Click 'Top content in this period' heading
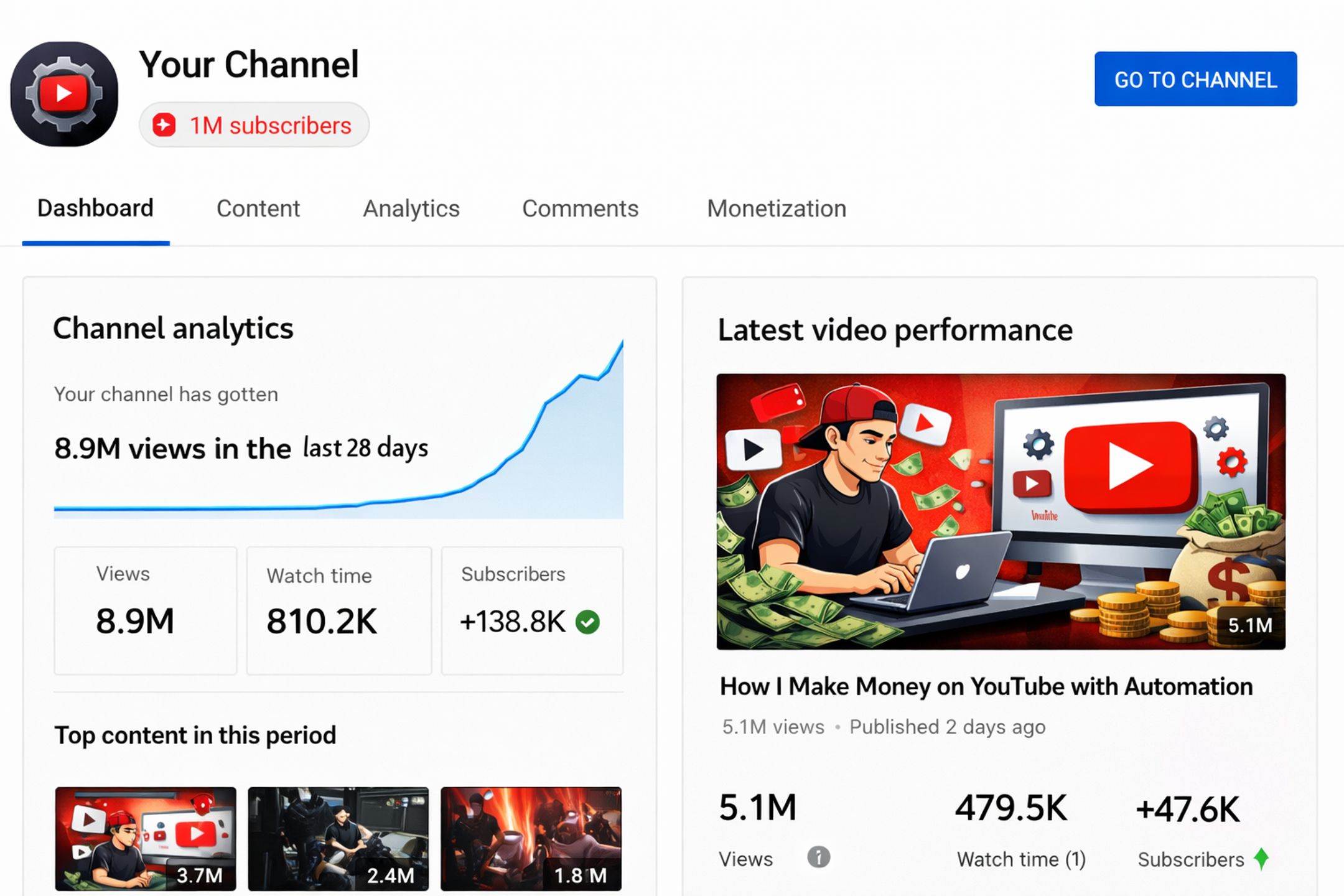 [195, 735]
